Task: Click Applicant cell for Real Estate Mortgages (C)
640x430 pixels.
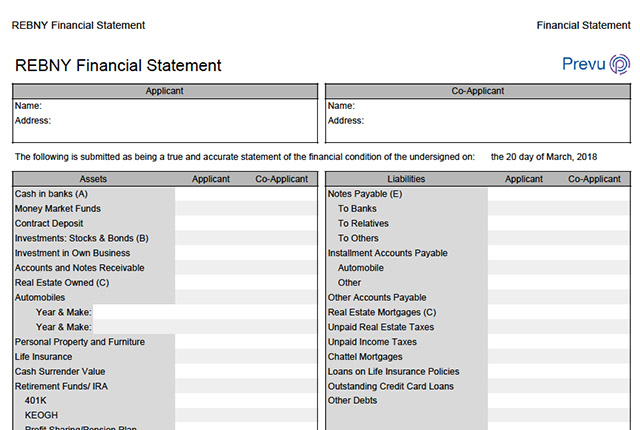Action: coord(523,313)
